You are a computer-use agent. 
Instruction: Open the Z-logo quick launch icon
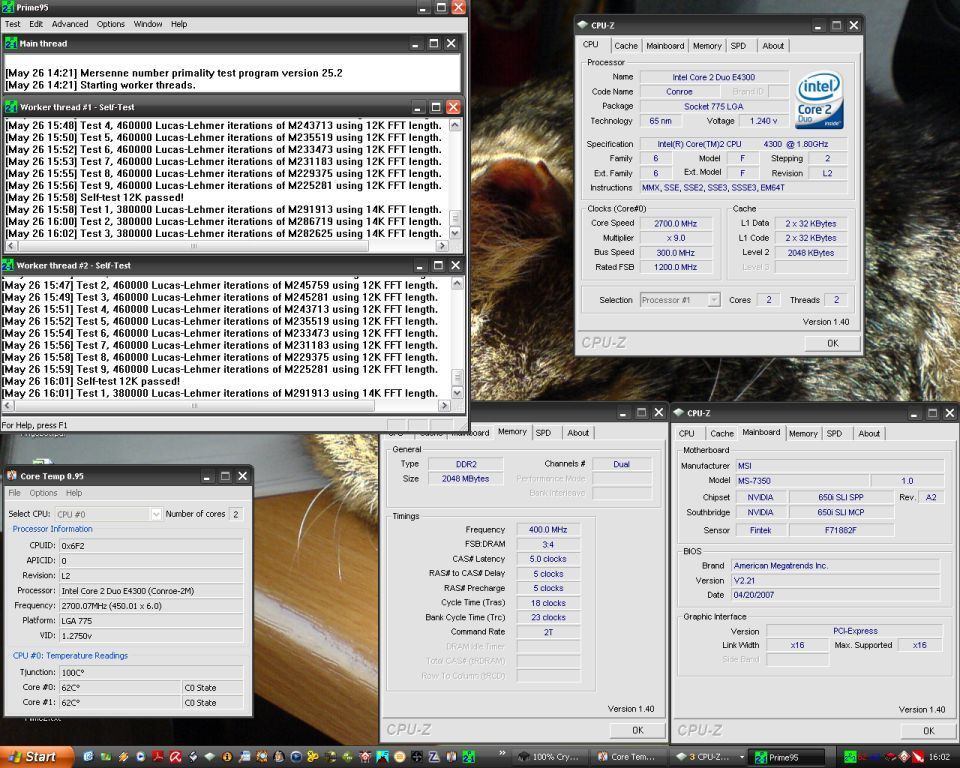click(433, 756)
